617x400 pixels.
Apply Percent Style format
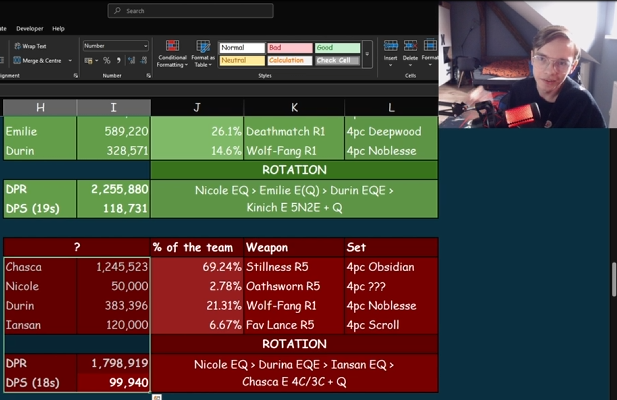107,61
